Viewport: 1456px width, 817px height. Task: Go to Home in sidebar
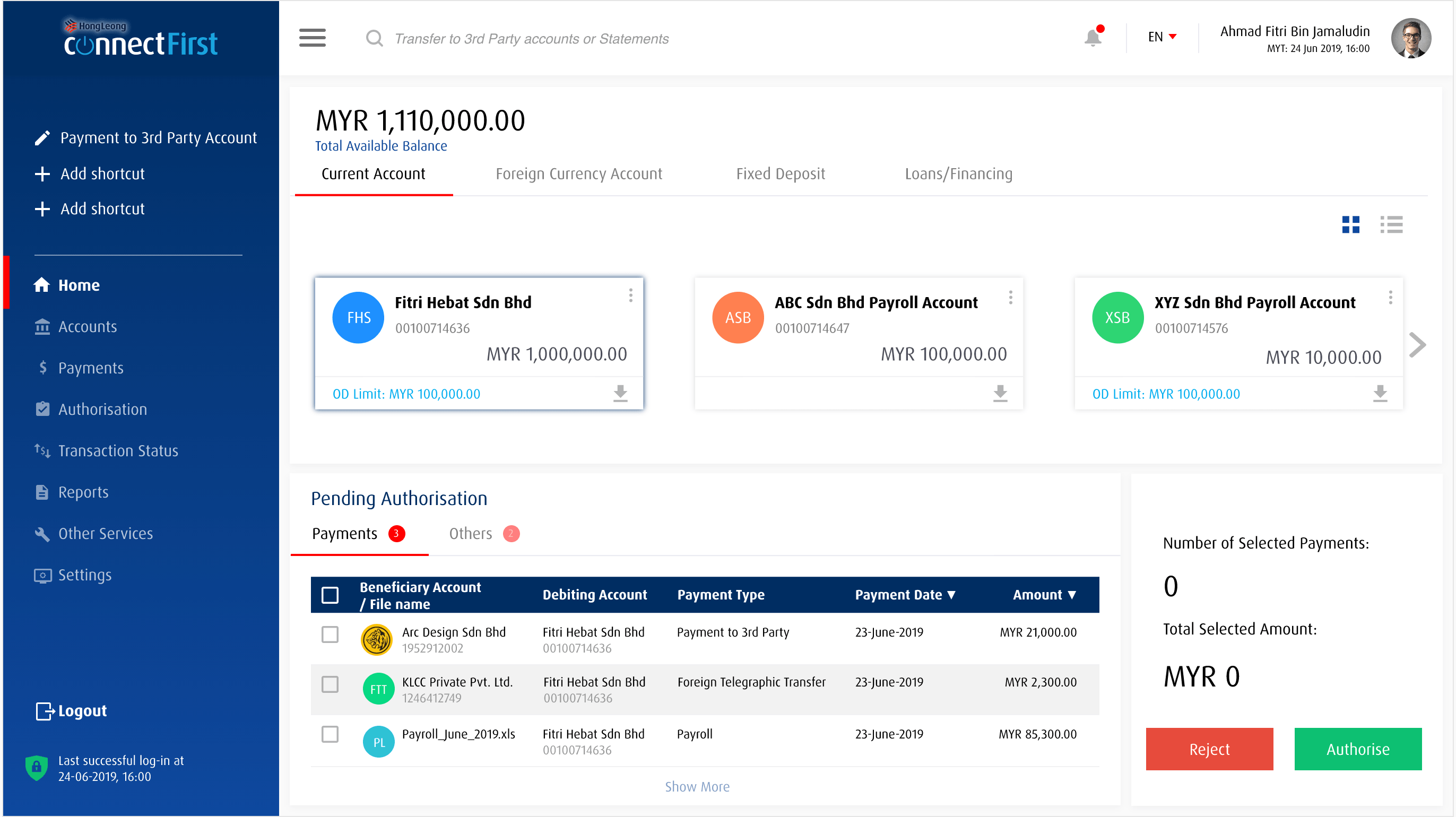tap(67, 285)
